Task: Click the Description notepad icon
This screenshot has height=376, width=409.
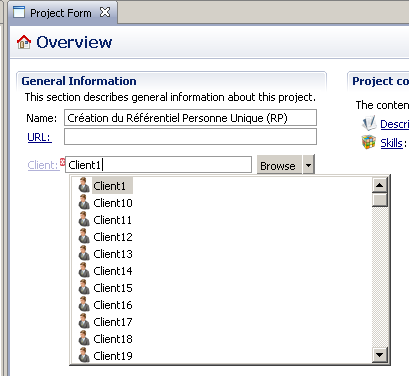Action: click(369, 123)
